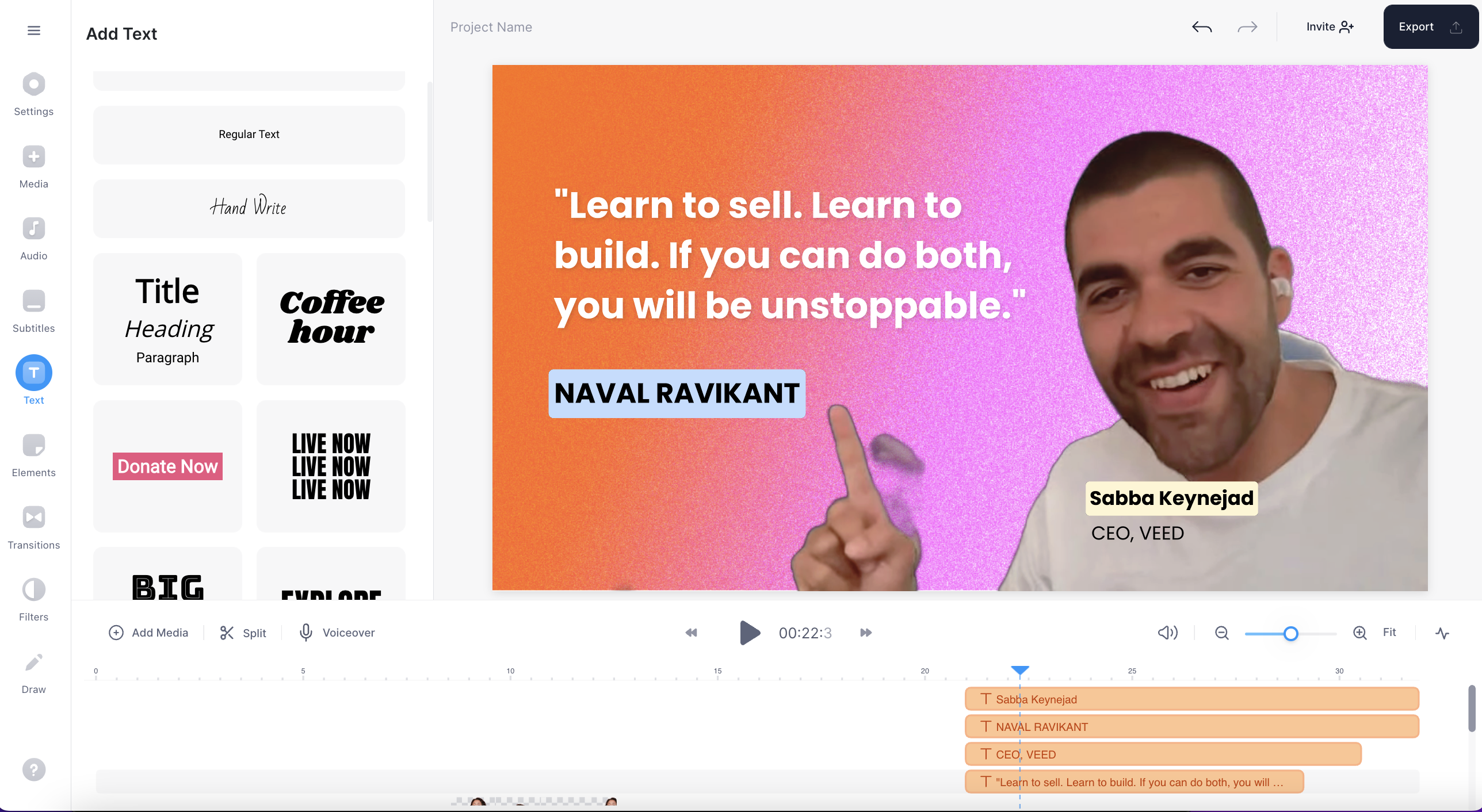Open the Settings sidebar panel
The height and width of the screenshot is (812, 1482).
point(34,95)
